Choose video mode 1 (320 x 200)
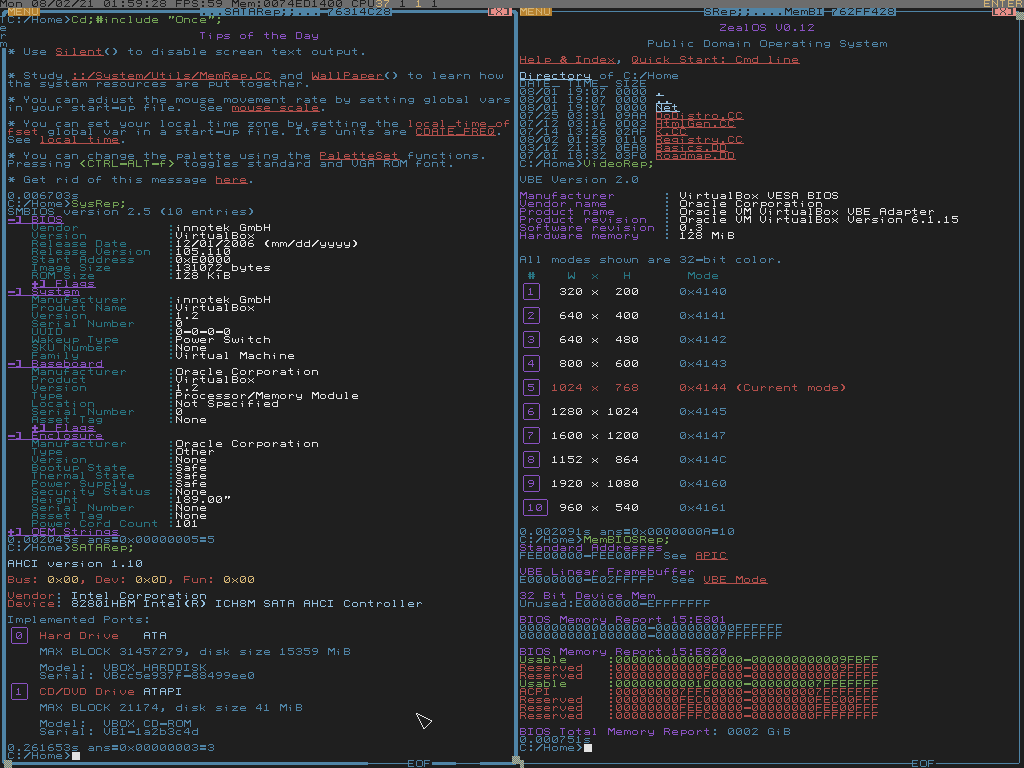Image resolution: width=1024 pixels, height=768 pixels. 532,291
